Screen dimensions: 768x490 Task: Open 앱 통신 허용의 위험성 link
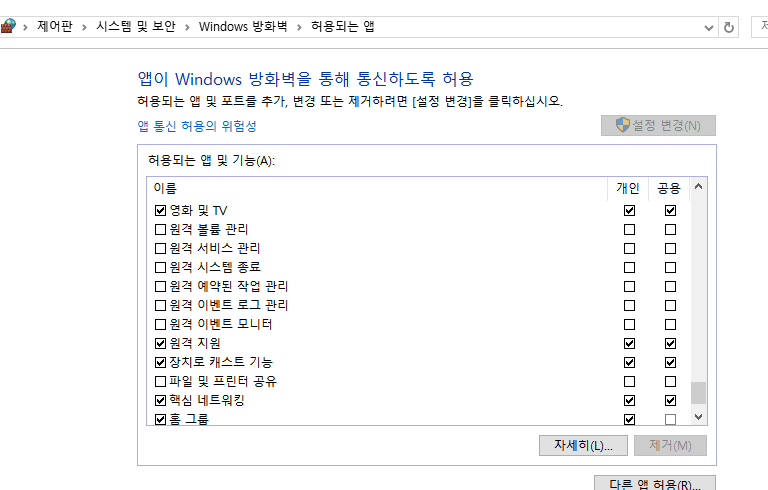197,126
